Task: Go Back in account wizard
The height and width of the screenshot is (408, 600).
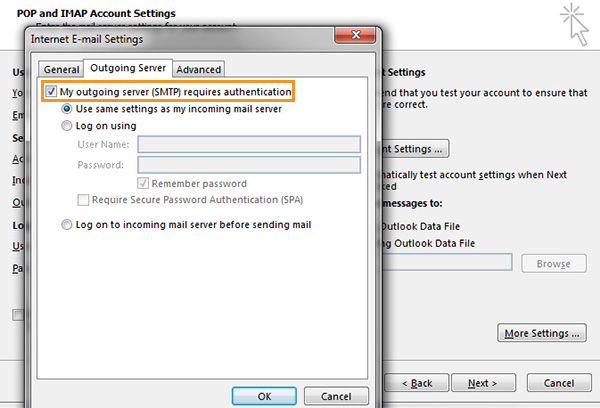Action: [x=416, y=383]
